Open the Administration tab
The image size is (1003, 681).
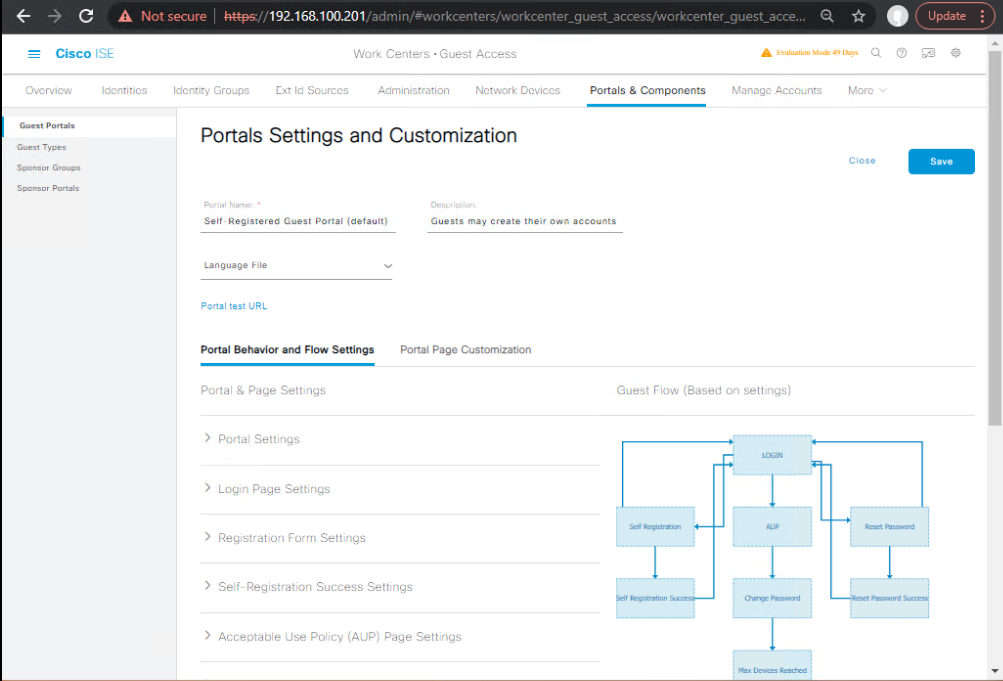413,91
